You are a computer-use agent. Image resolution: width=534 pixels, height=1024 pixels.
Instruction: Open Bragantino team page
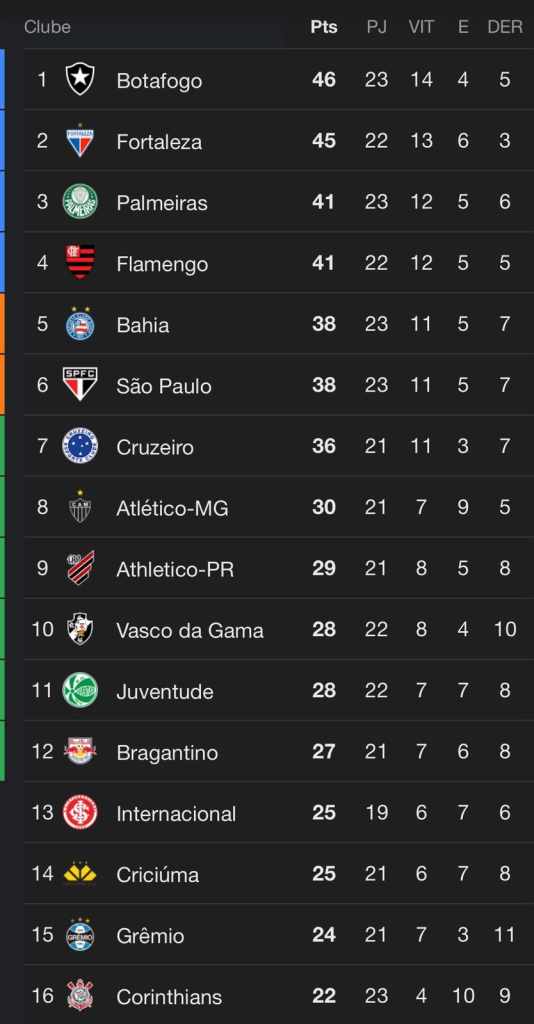tap(167, 752)
